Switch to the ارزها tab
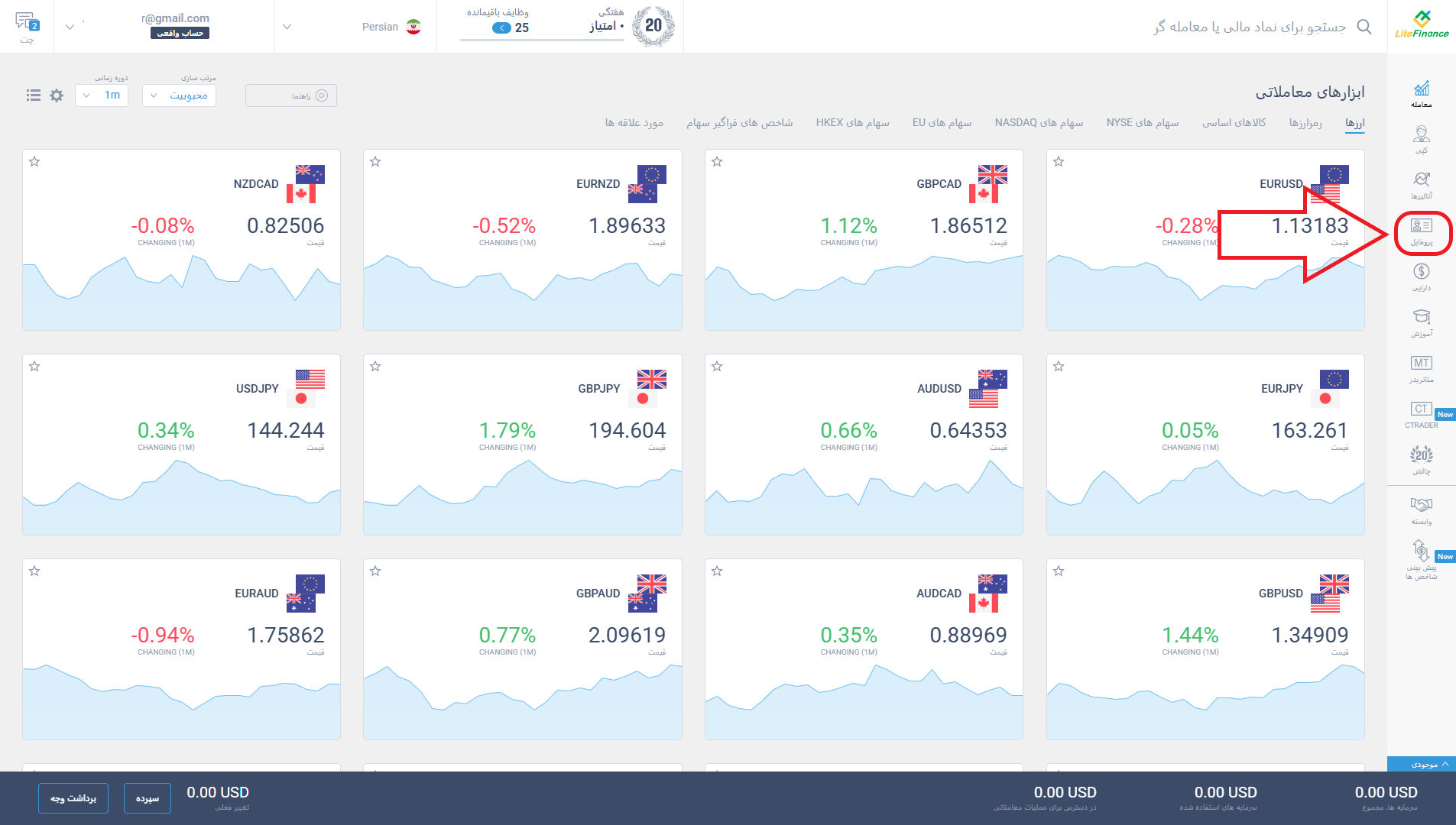1456x825 pixels. tap(1355, 123)
